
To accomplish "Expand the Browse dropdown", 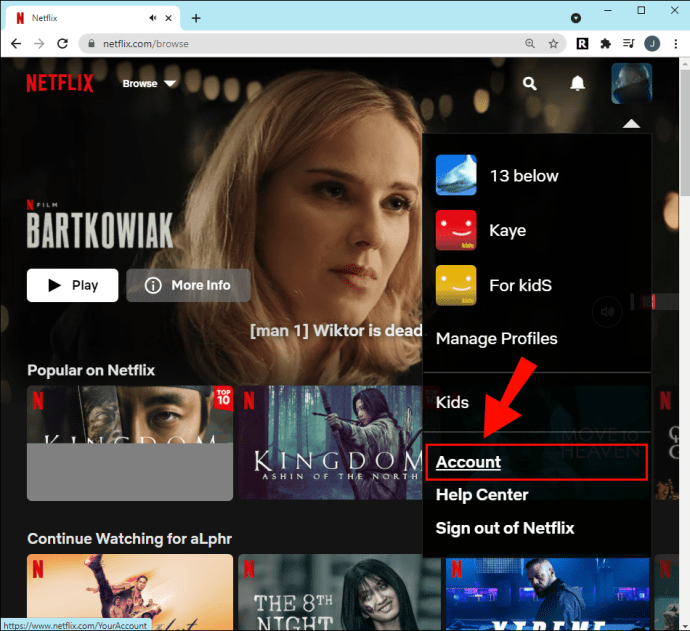I will [149, 83].
